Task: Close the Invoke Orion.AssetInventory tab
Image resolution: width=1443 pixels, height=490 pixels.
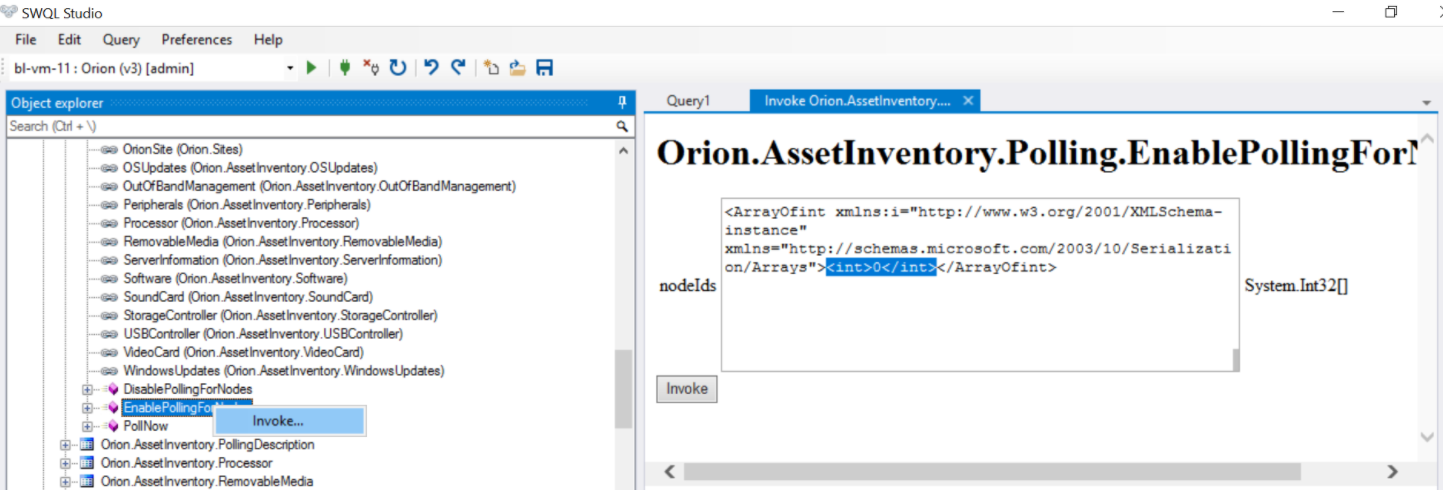Action: point(968,101)
